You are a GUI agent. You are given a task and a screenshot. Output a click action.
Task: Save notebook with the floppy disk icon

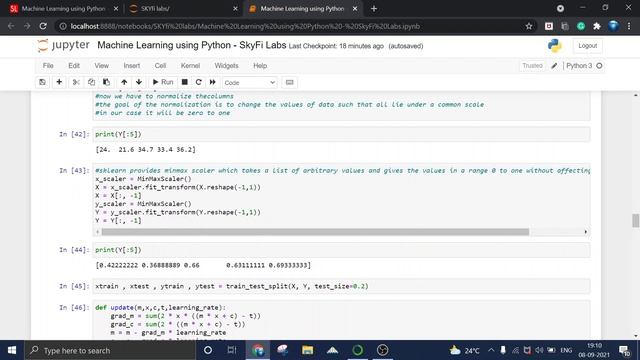(x=42, y=82)
